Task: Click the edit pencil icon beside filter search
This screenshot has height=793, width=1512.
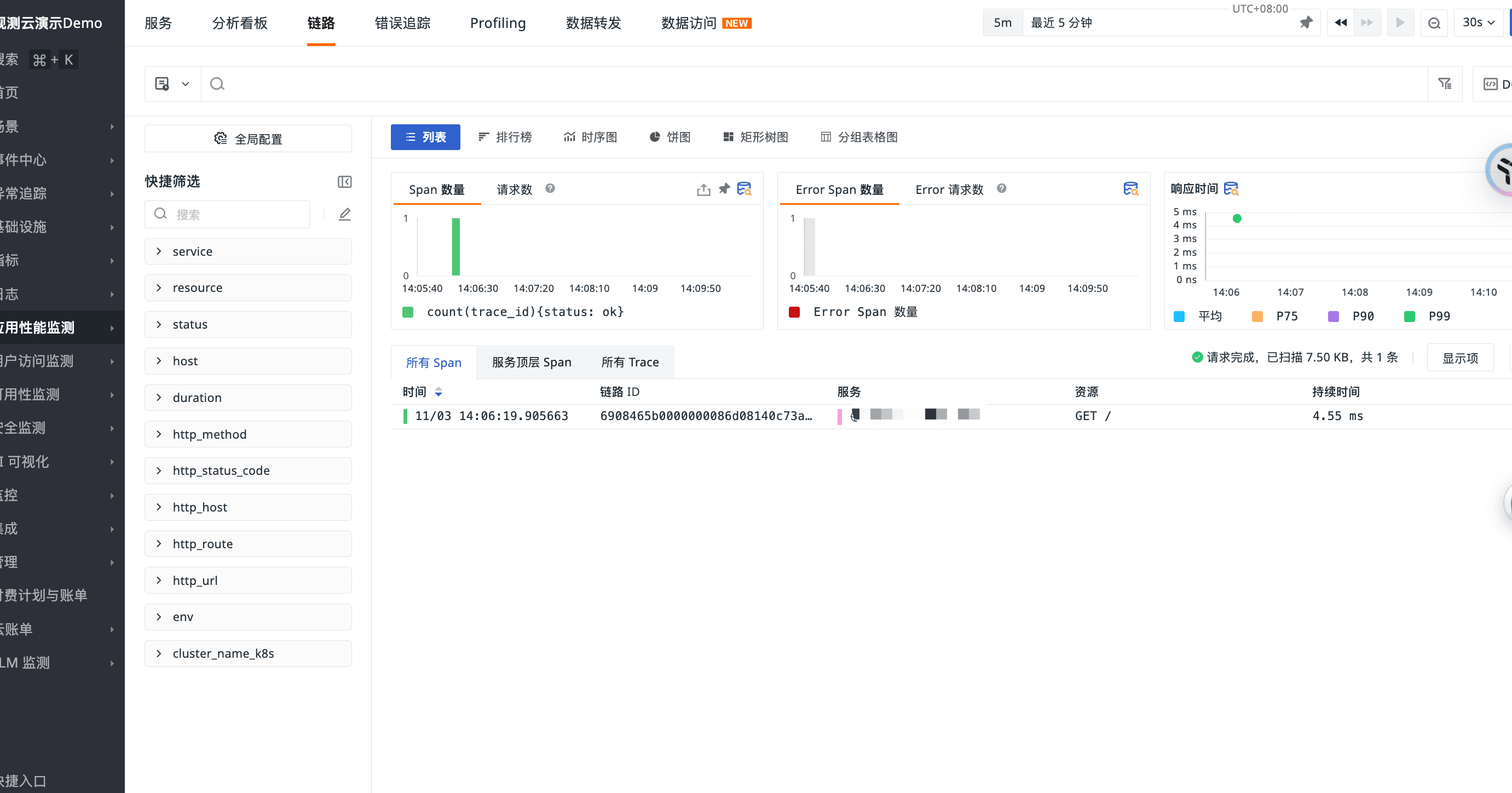Action: point(344,214)
